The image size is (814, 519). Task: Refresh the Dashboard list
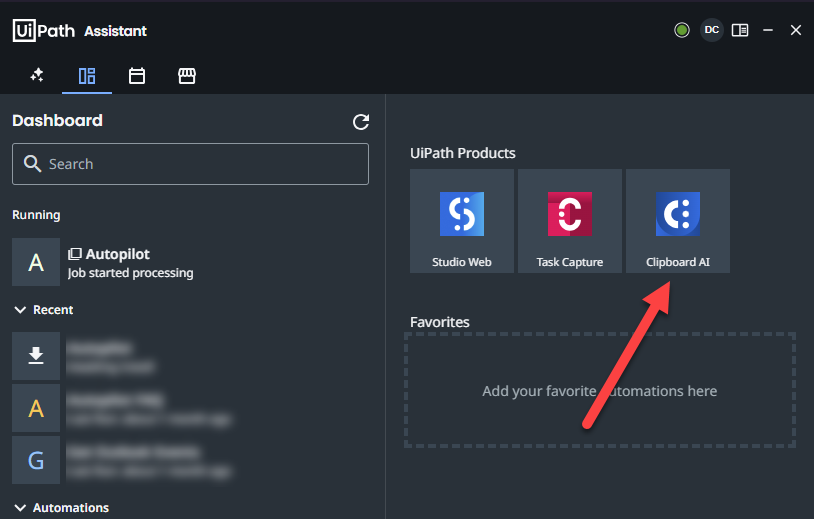(361, 122)
